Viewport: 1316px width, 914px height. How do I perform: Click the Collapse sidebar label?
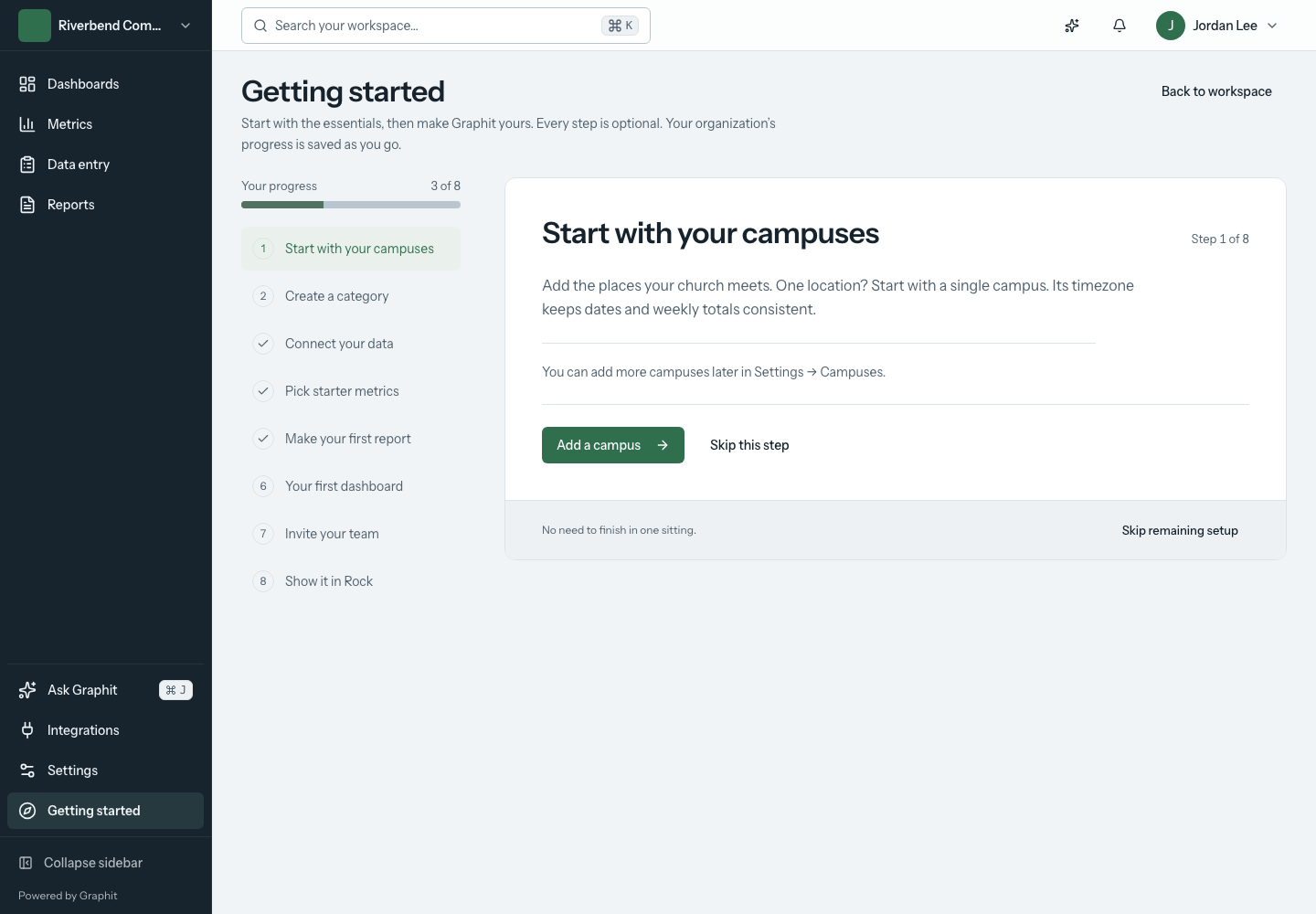(x=93, y=863)
